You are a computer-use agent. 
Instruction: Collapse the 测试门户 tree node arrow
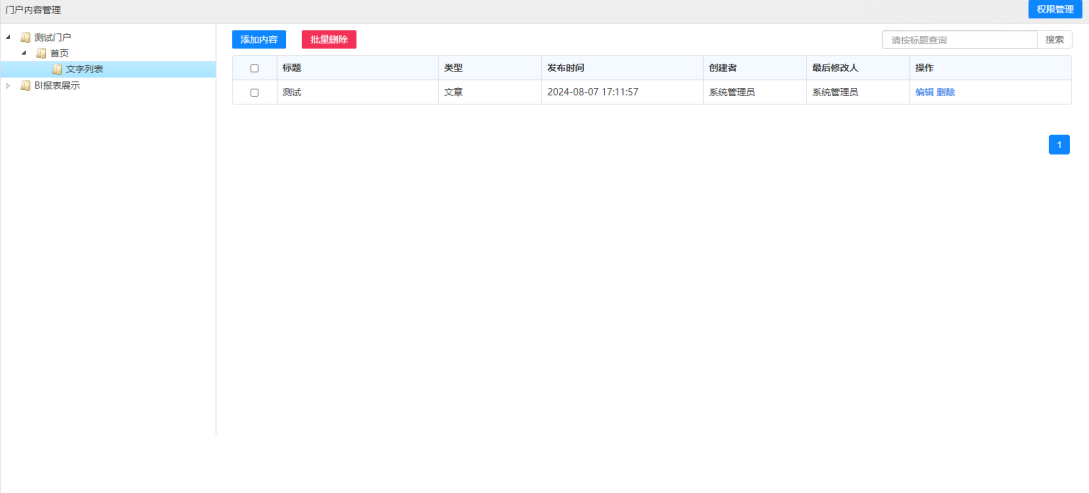coord(9,37)
